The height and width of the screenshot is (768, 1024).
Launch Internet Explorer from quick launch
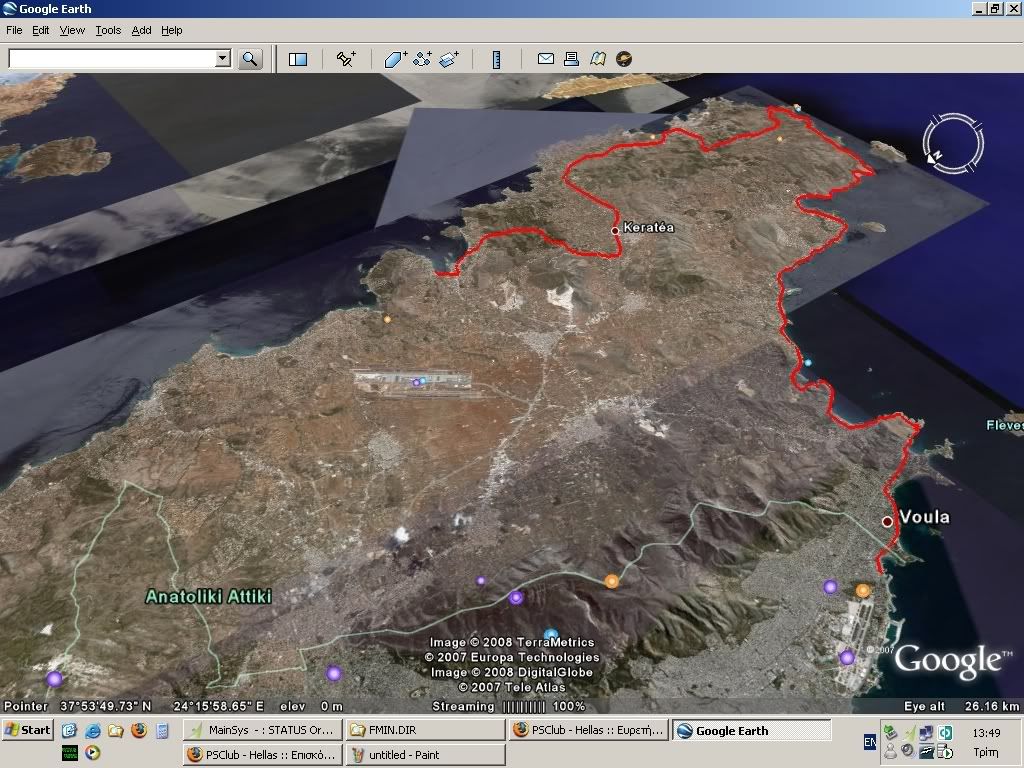[x=93, y=730]
